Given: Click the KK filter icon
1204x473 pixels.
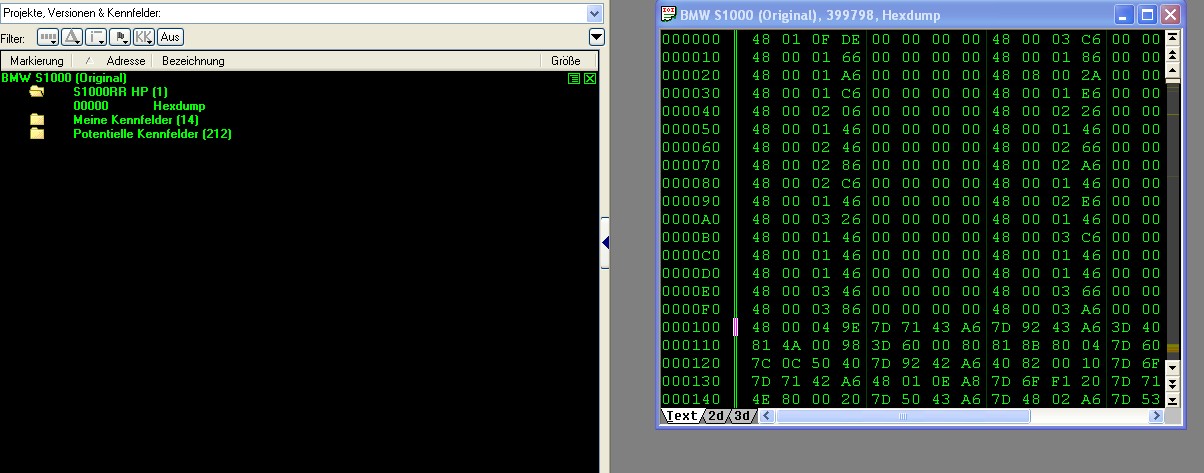Looking at the screenshot, I should tap(144, 37).
